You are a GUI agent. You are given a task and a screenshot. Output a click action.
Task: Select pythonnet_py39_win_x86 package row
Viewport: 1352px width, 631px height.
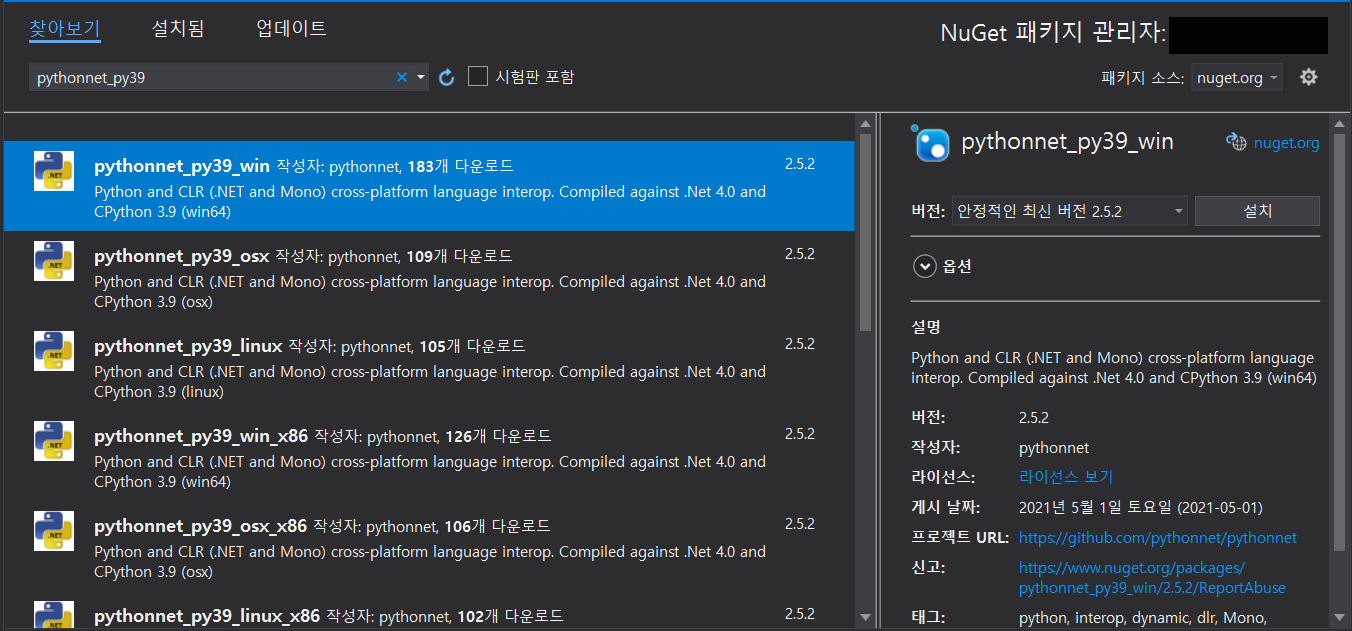pos(429,456)
